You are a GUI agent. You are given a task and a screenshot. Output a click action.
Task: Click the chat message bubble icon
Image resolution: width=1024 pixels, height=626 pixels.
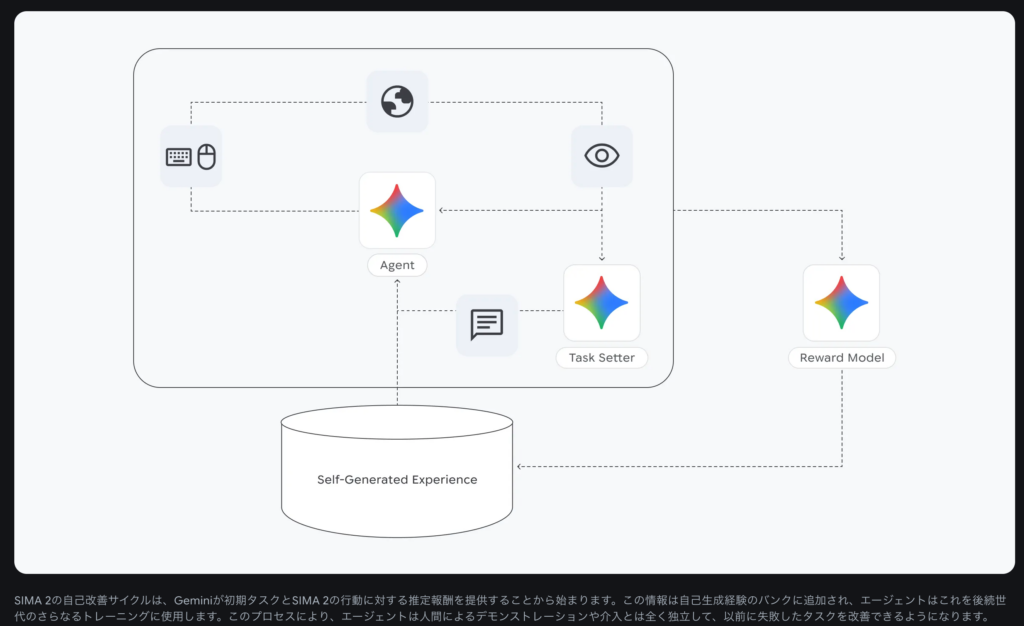pyautogui.click(x=487, y=325)
